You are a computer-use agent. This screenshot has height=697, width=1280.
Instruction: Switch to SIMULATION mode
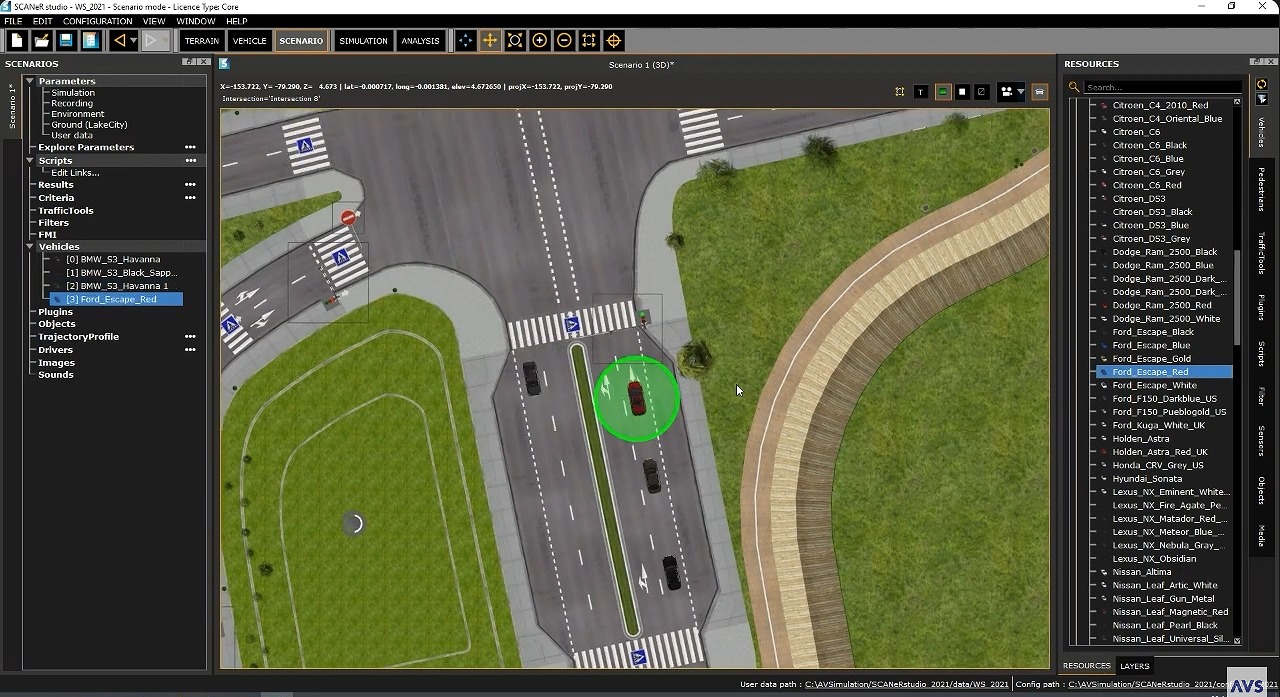pyautogui.click(x=363, y=41)
